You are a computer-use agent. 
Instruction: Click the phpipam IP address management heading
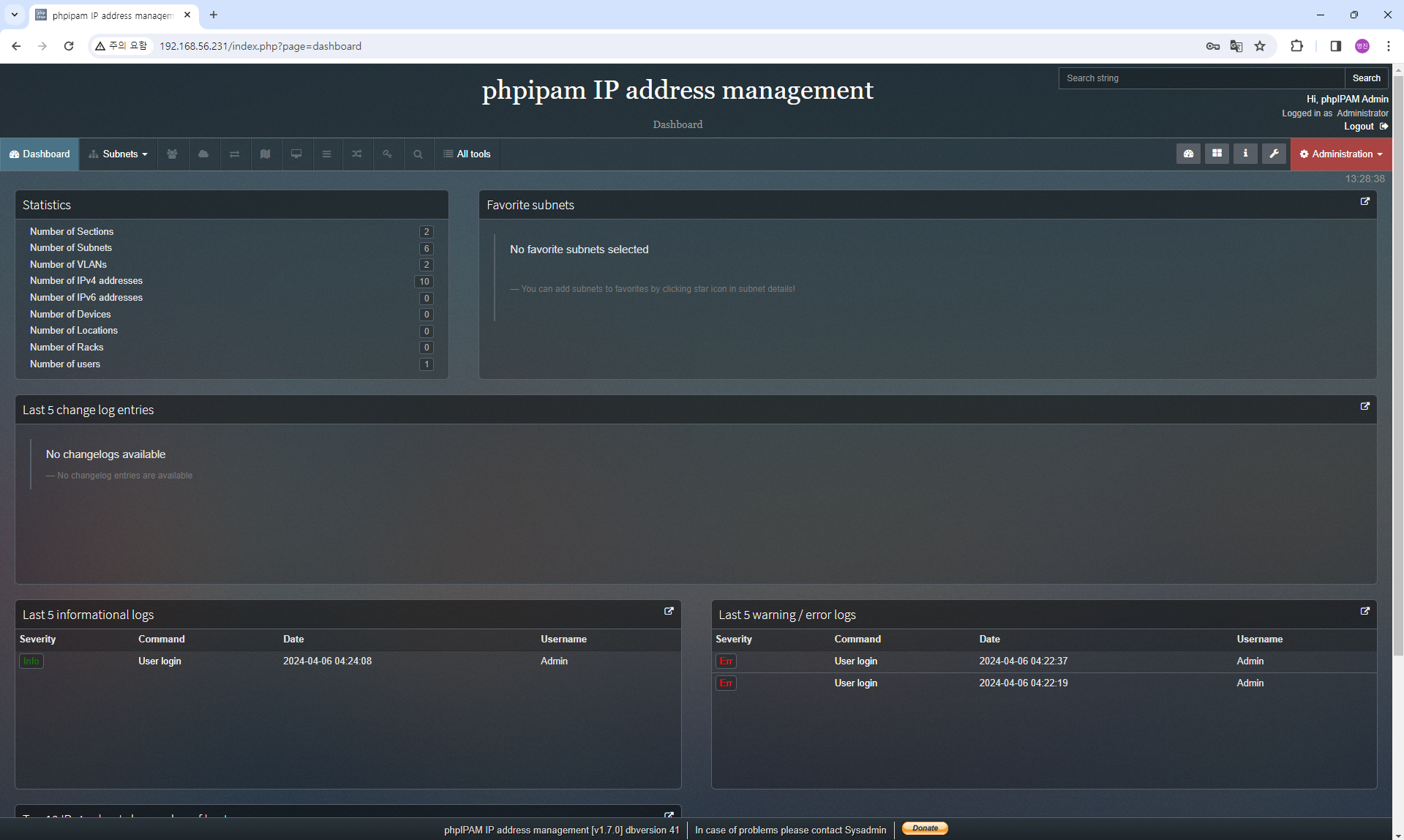coord(677,90)
